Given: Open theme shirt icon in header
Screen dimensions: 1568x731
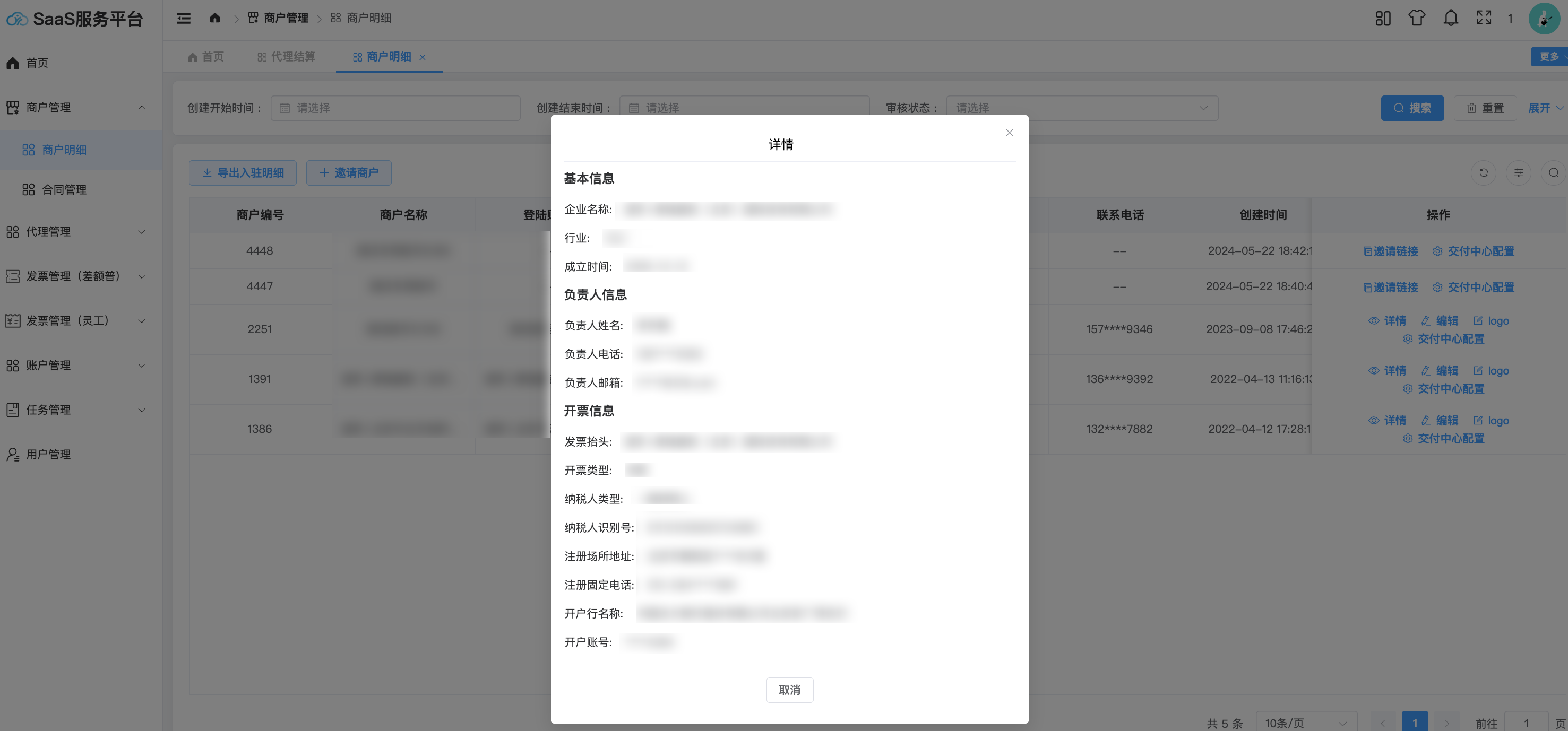Looking at the screenshot, I should [1416, 18].
